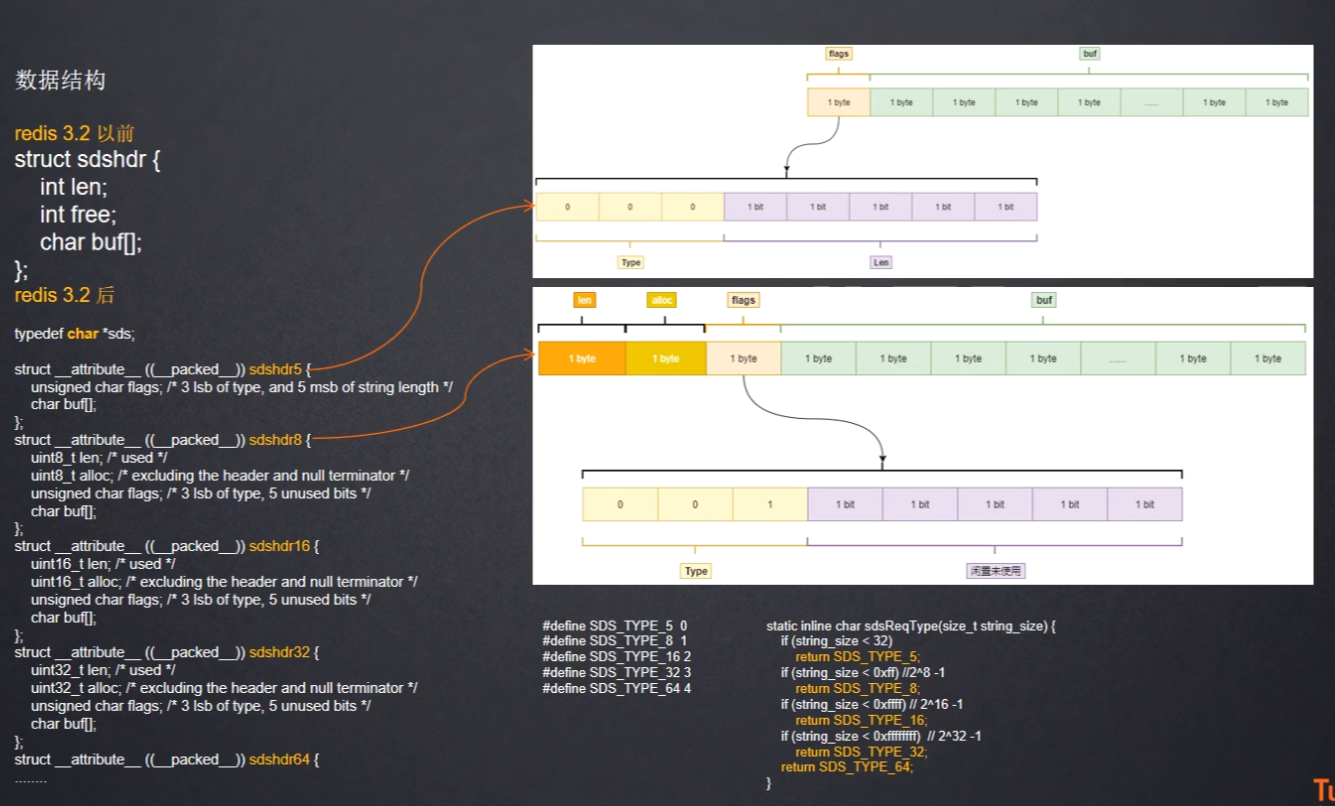Click the "return SDS_TYPE_5;" line

(x=858, y=657)
